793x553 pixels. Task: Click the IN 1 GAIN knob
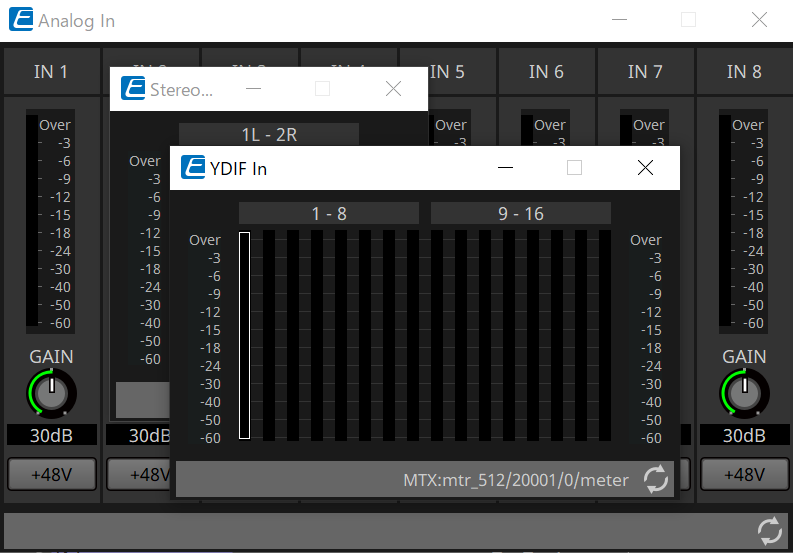tap(51, 393)
